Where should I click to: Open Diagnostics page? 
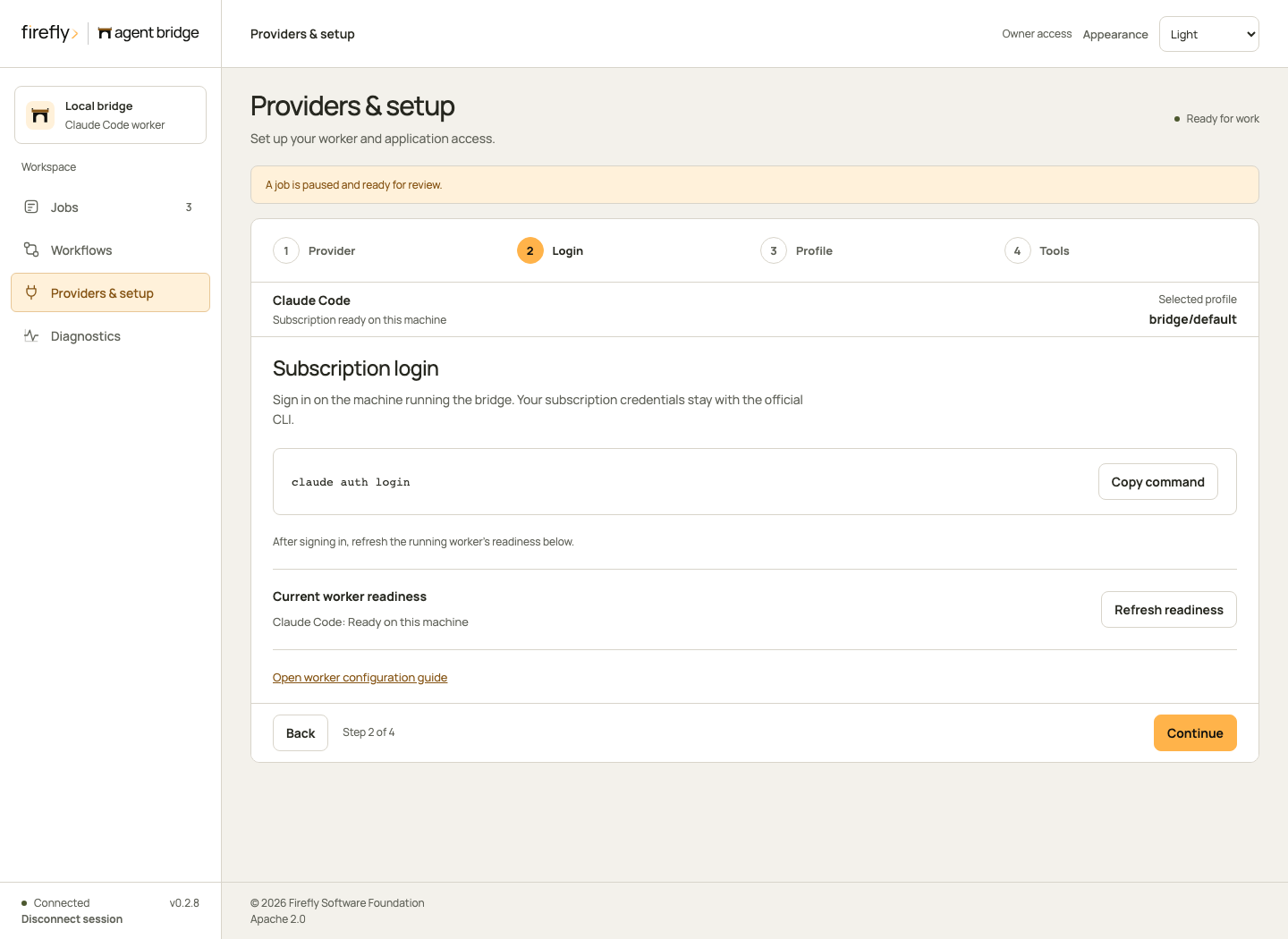(110, 336)
